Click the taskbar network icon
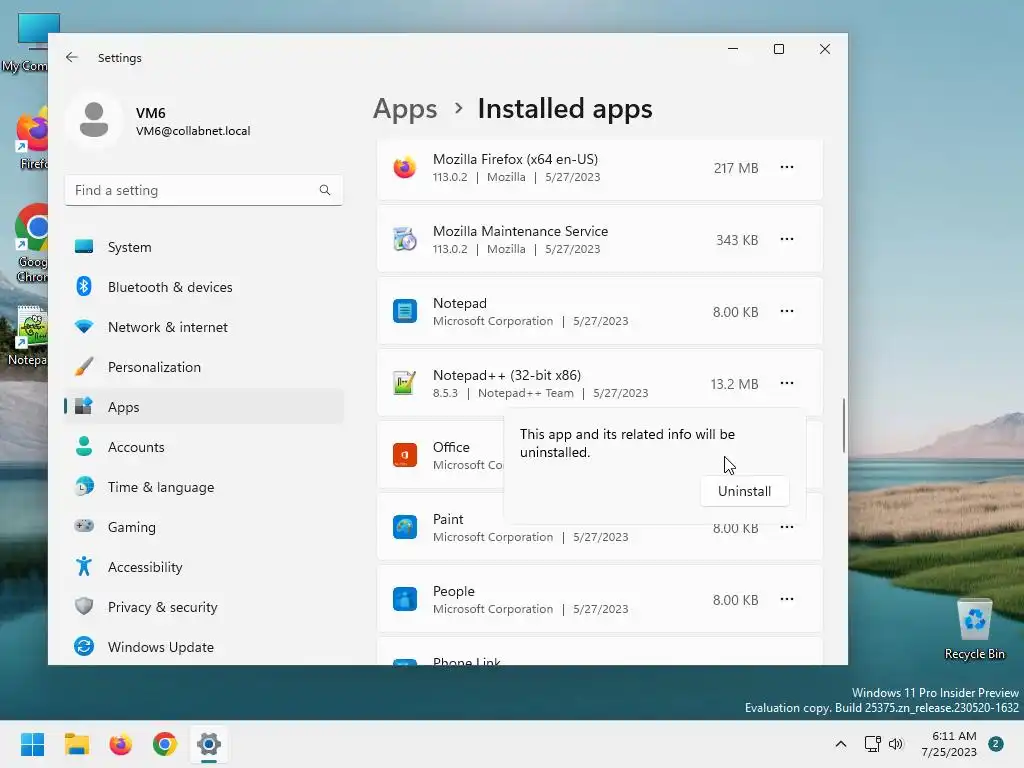 [x=872, y=744]
